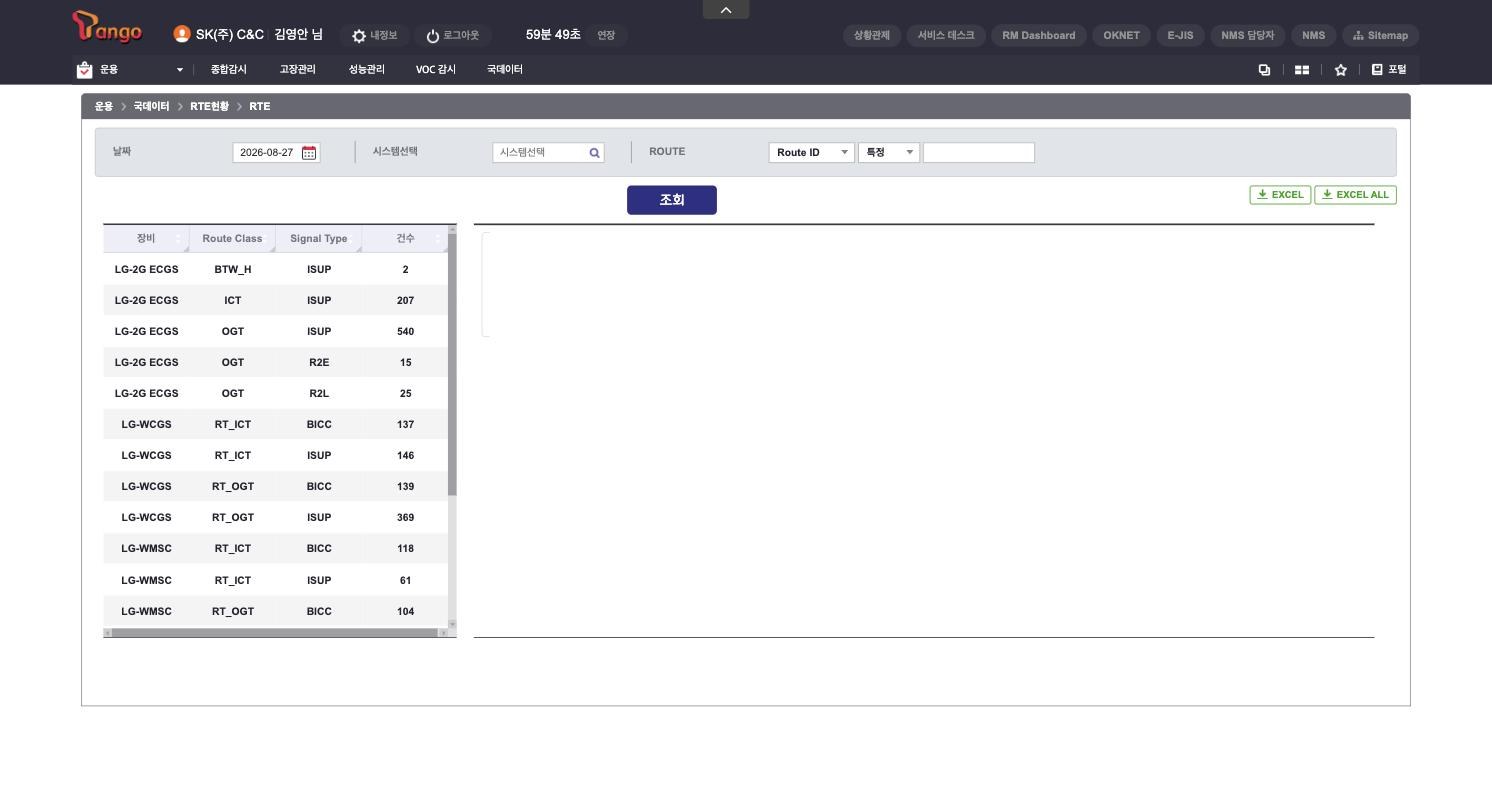Download with the EXCEL button
Screen dimensions: 1492x812
pos(1280,195)
